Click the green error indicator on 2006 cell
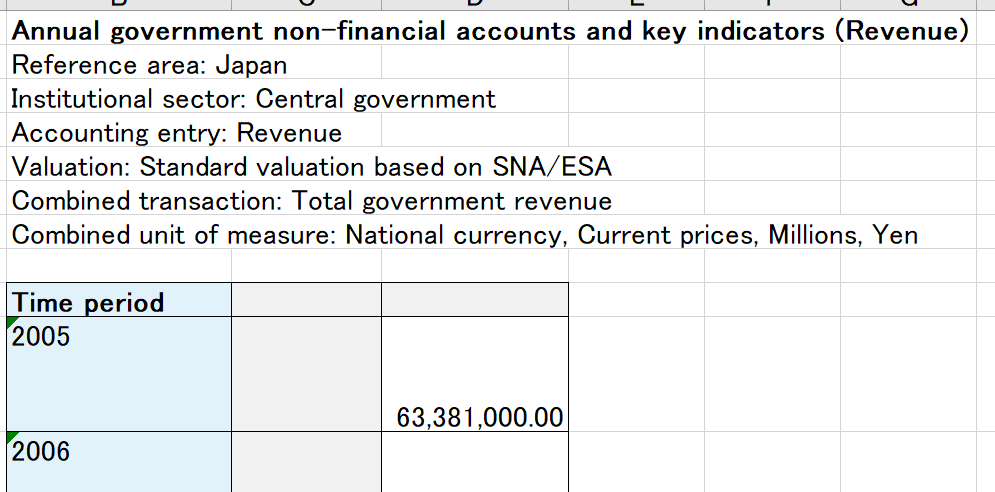Screen dimensions: 995x492 (x=12, y=438)
